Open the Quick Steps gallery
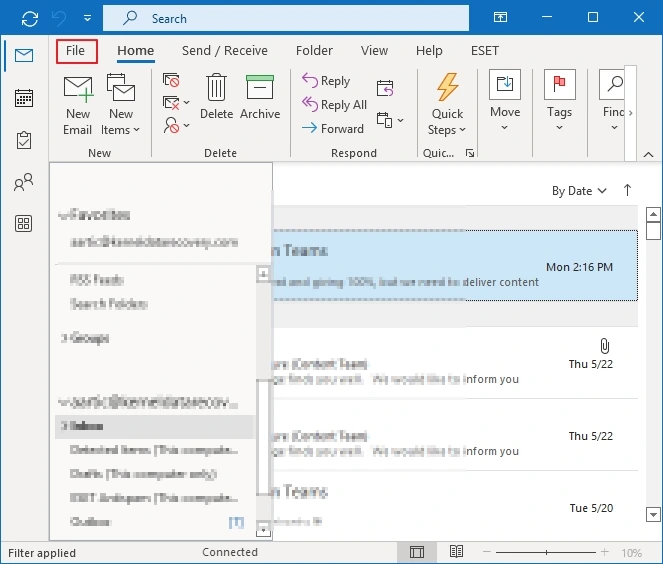This screenshot has width=663, height=564. [x=447, y=105]
